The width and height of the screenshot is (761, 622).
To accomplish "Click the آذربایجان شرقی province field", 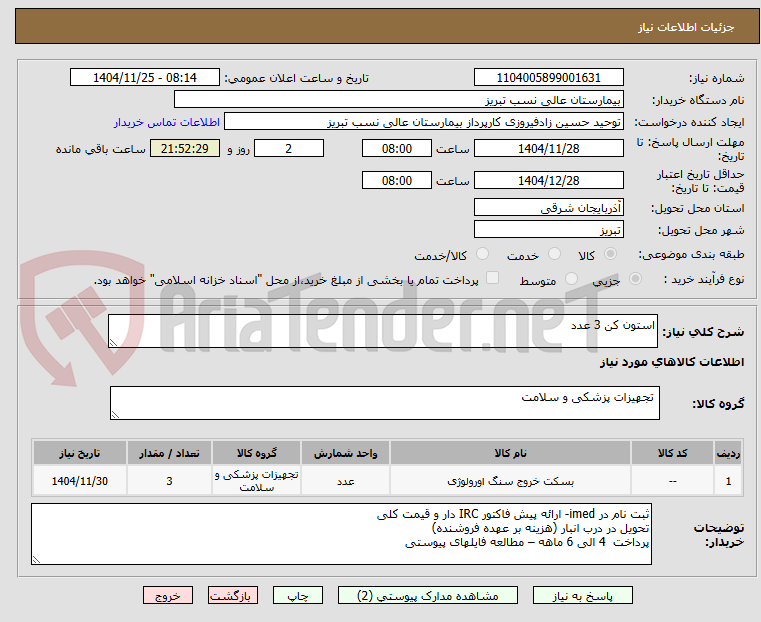I will pyautogui.click(x=548, y=207).
